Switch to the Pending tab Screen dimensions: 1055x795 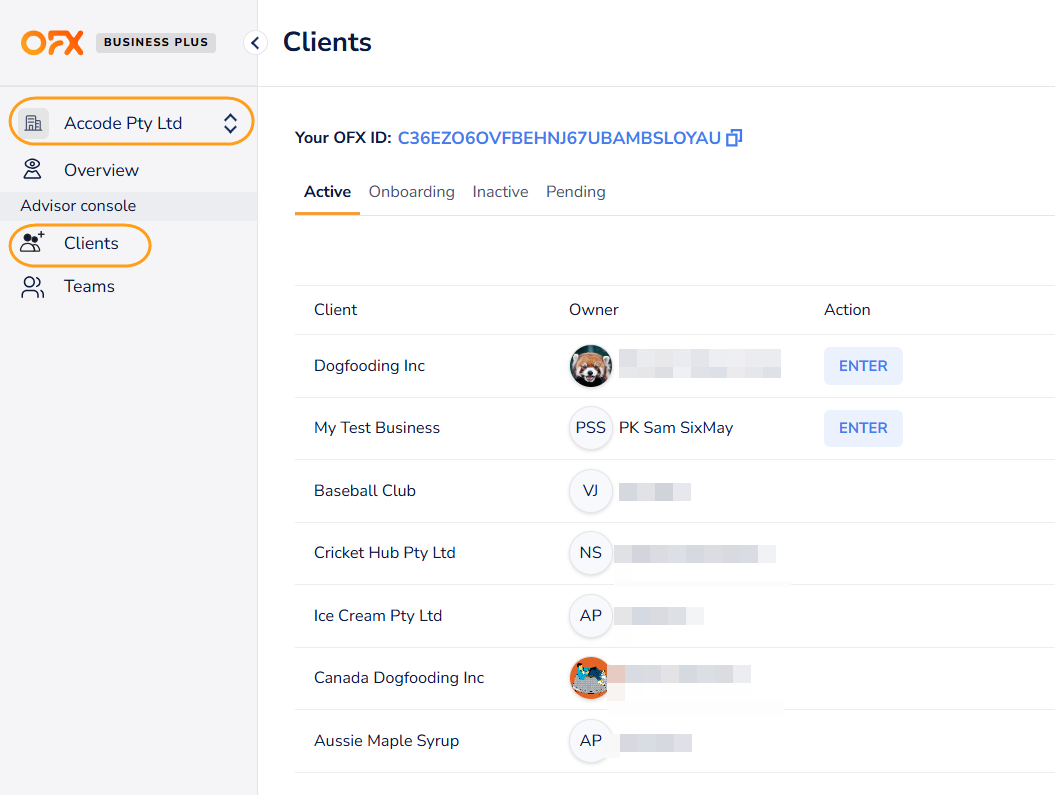pyautogui.click(x=575, y=192)
